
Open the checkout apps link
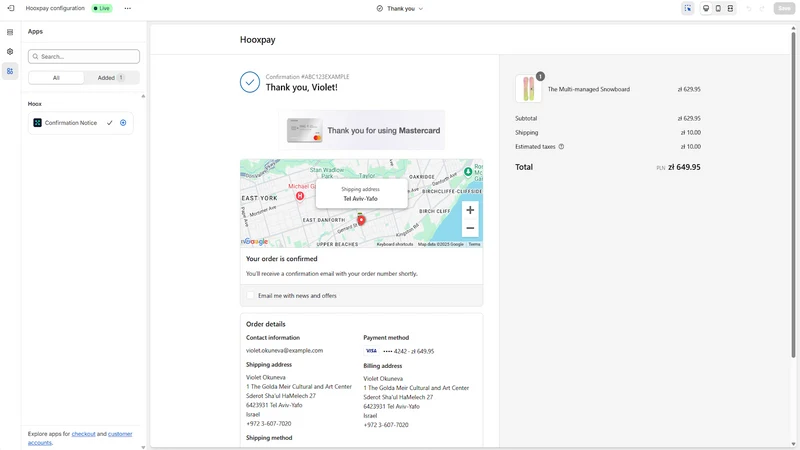pyautogui.click(x=84, y=434)
